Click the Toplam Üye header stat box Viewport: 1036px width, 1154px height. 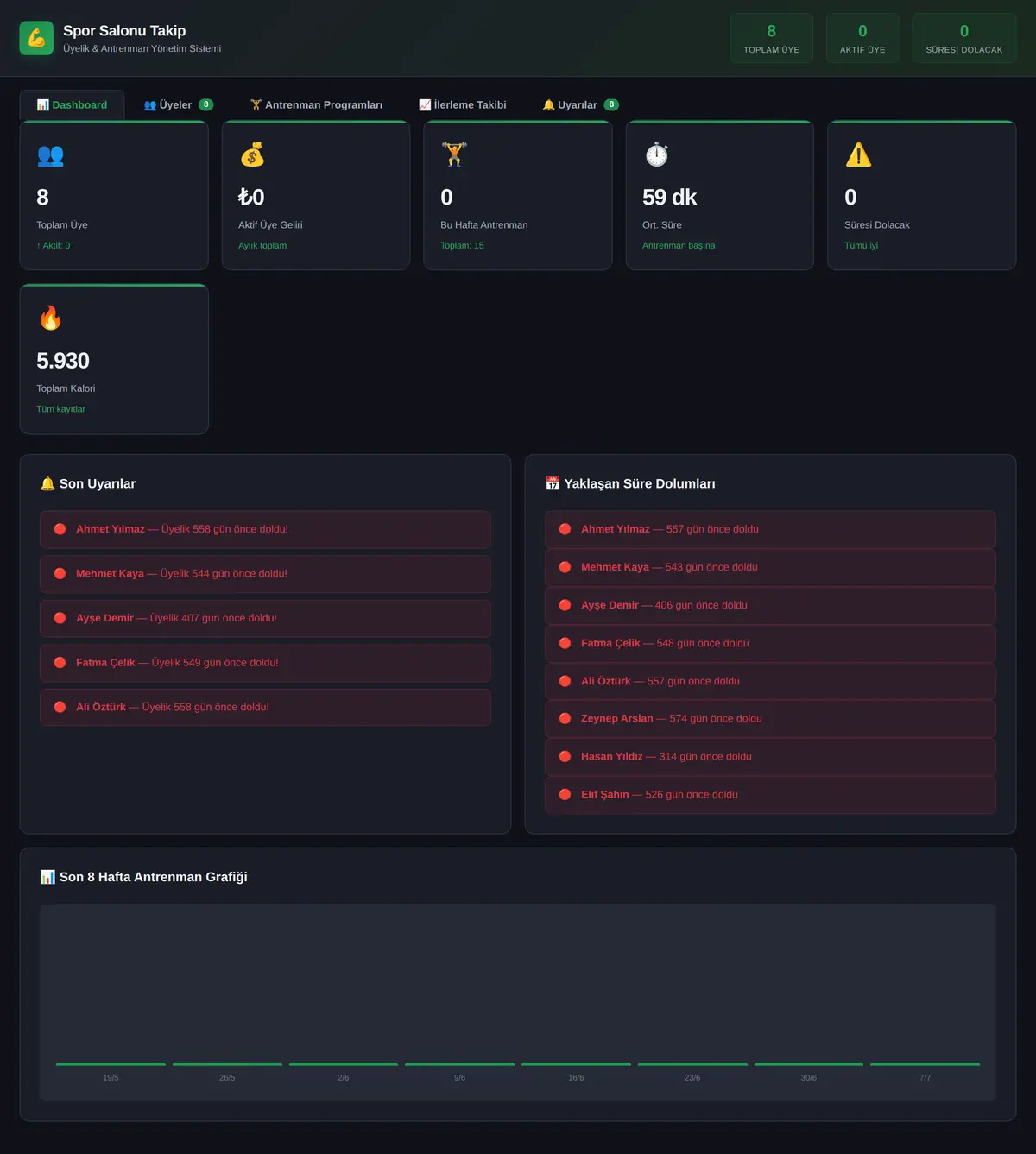point(771,38)
